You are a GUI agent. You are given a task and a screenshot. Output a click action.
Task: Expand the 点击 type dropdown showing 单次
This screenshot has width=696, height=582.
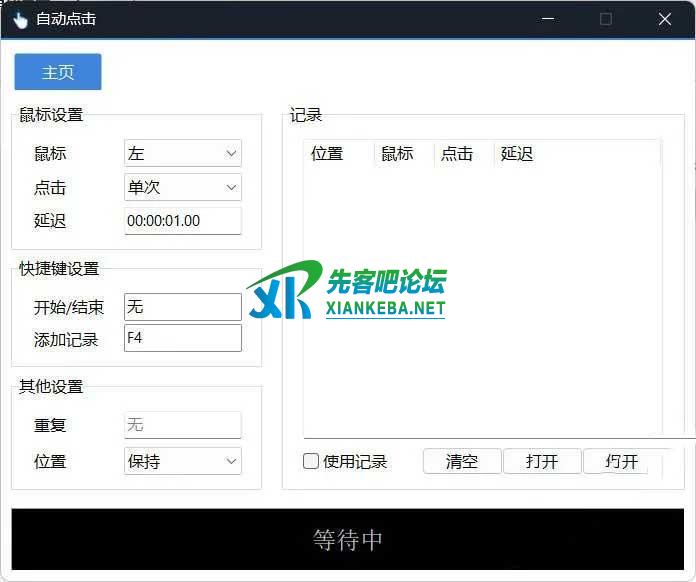click(x=183, y=187)
